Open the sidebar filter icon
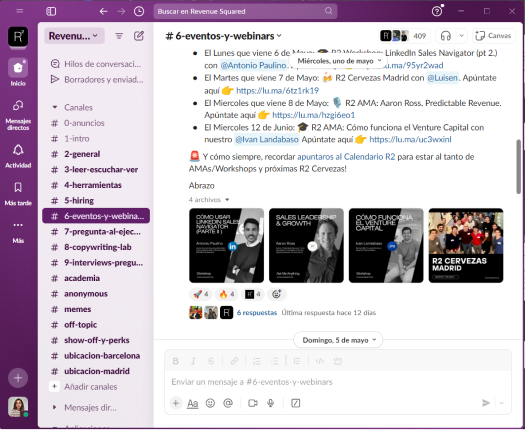The image size is (525, 430). point(119,36)
